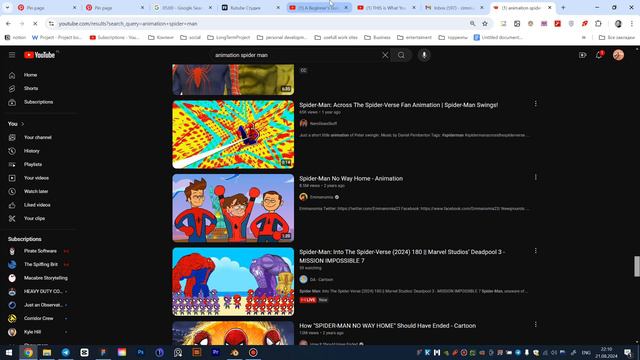Start voice search with the microphone
Image resolution: width=640 pixels, height=360 pixels.
point(424,55)
